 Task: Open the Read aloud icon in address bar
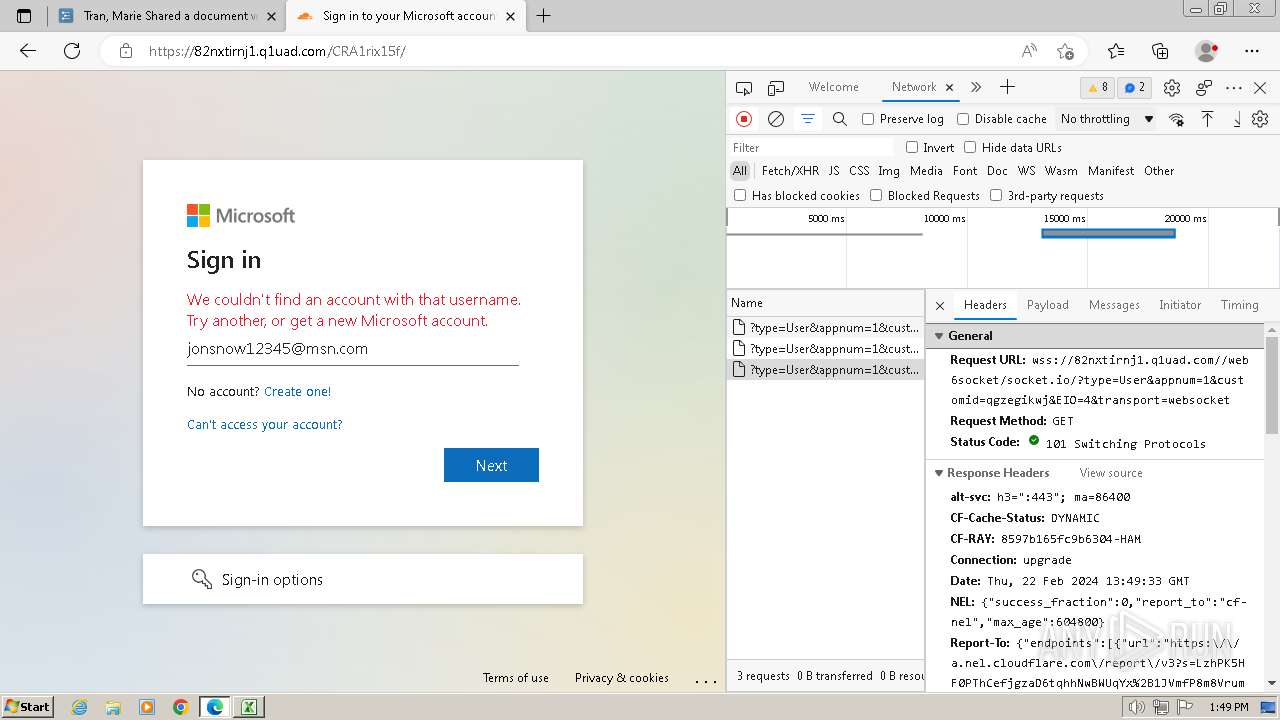click(1029, 51)
